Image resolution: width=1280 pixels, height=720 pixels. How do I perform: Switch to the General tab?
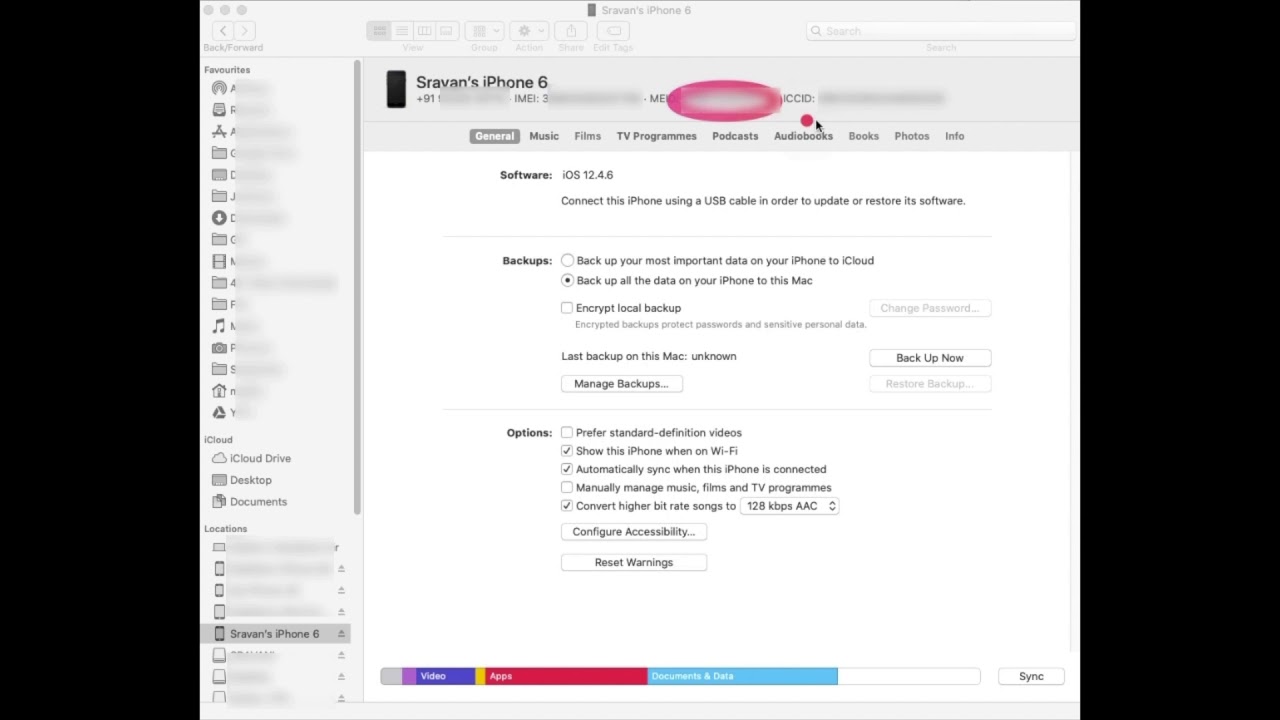point(494,136)
